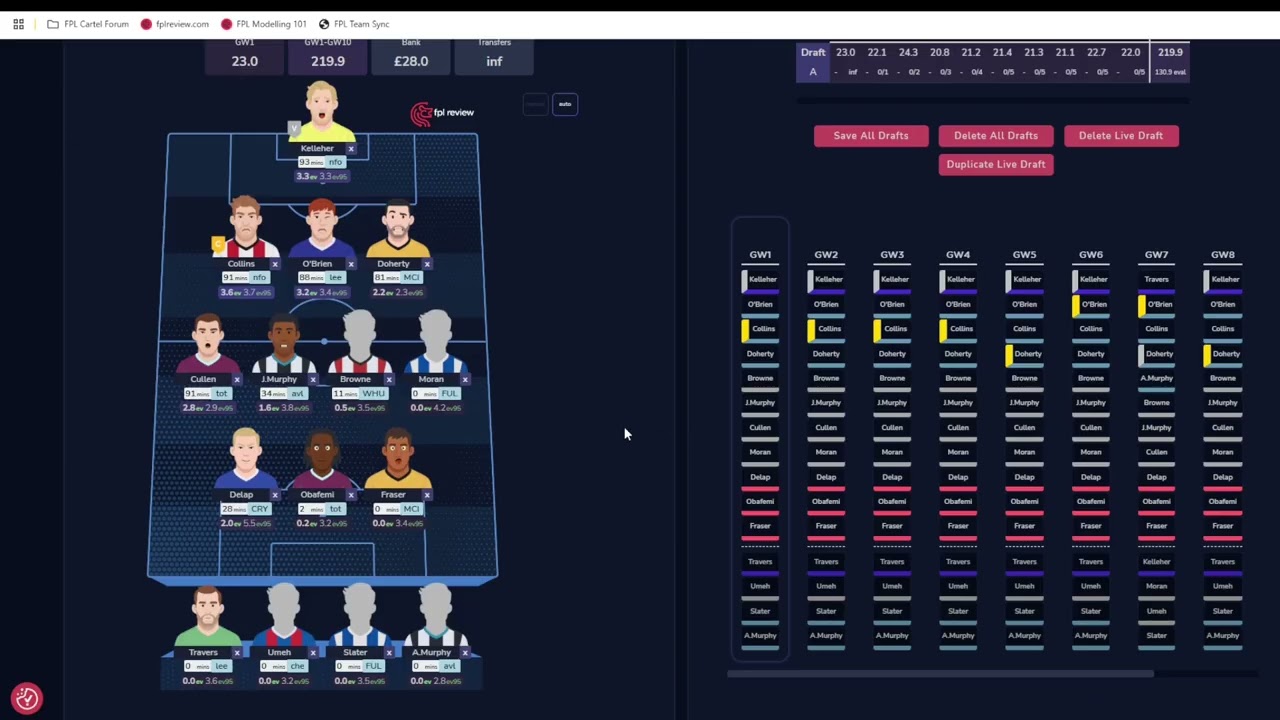The image size is (1280, 720).
Task: Open the FPL Cartel Forum bookmark
Action: coord(88,24)
